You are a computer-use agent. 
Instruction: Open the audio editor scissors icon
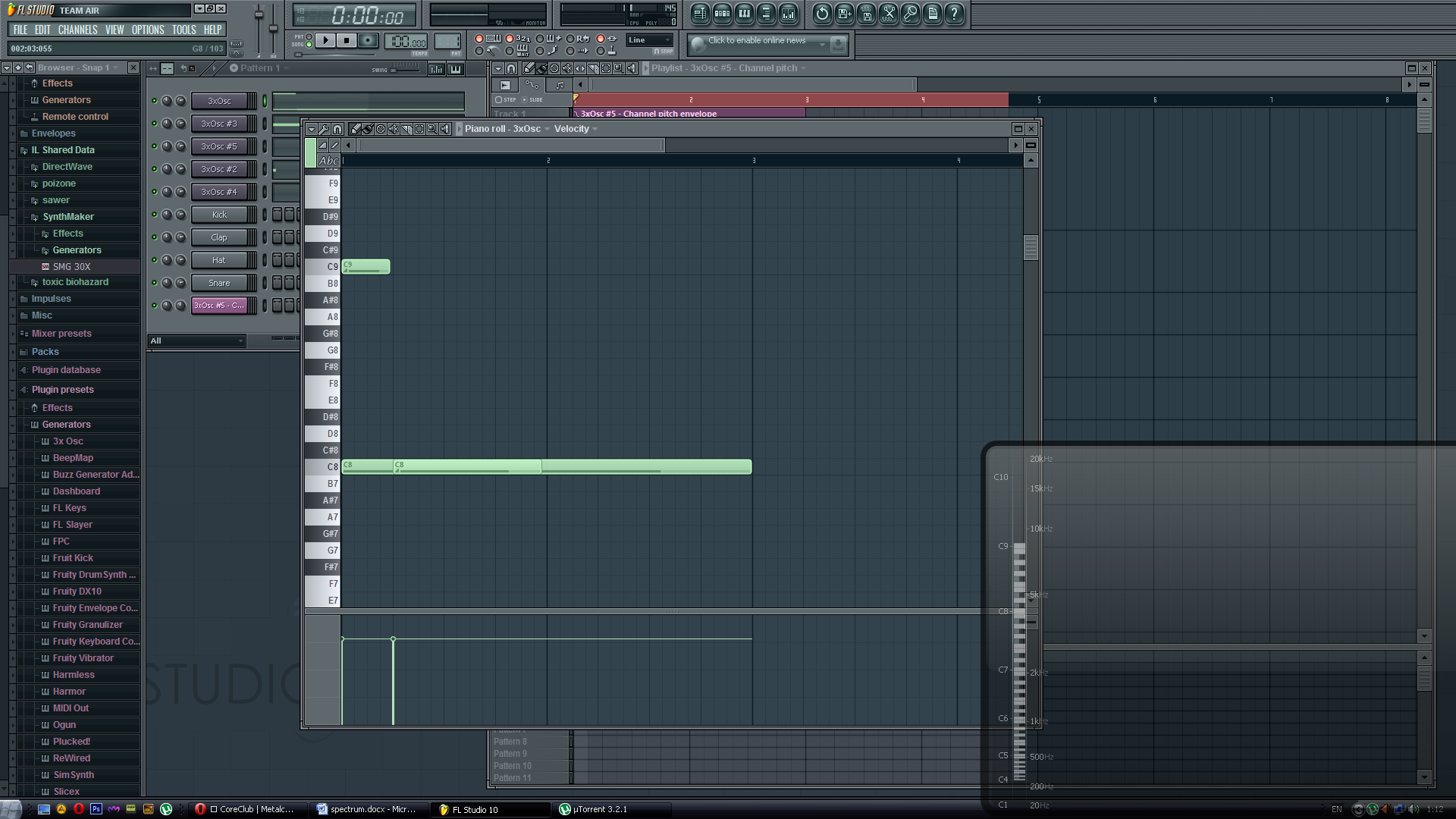click(x=889, y=13)
